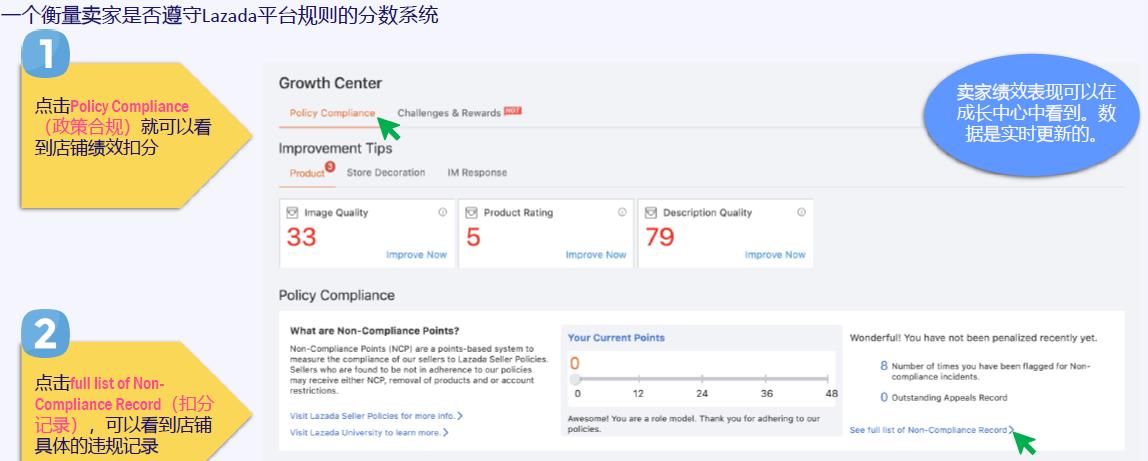This screenshot has height=461, width=1148.
Task: Click the Product Rating score 5
Action: click(473, 237)
